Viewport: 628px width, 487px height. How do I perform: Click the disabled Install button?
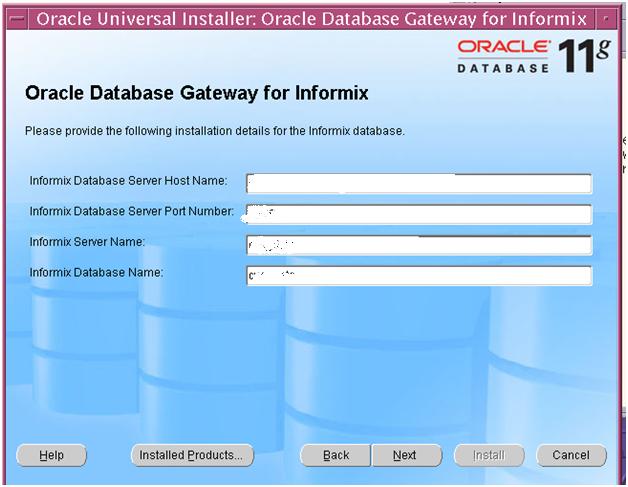489,455
